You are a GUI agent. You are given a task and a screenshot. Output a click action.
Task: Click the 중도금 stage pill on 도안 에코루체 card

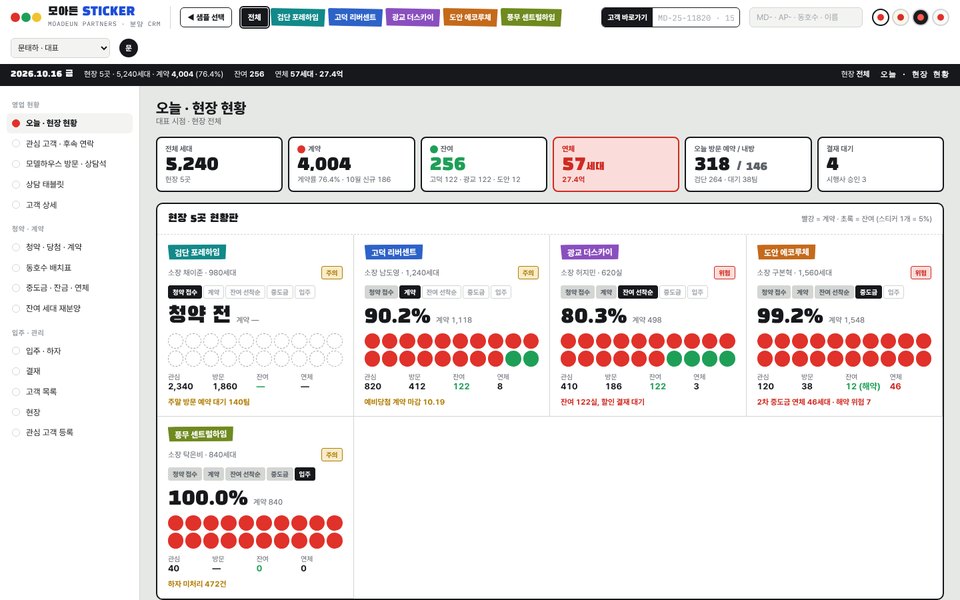tap(868, 292)
